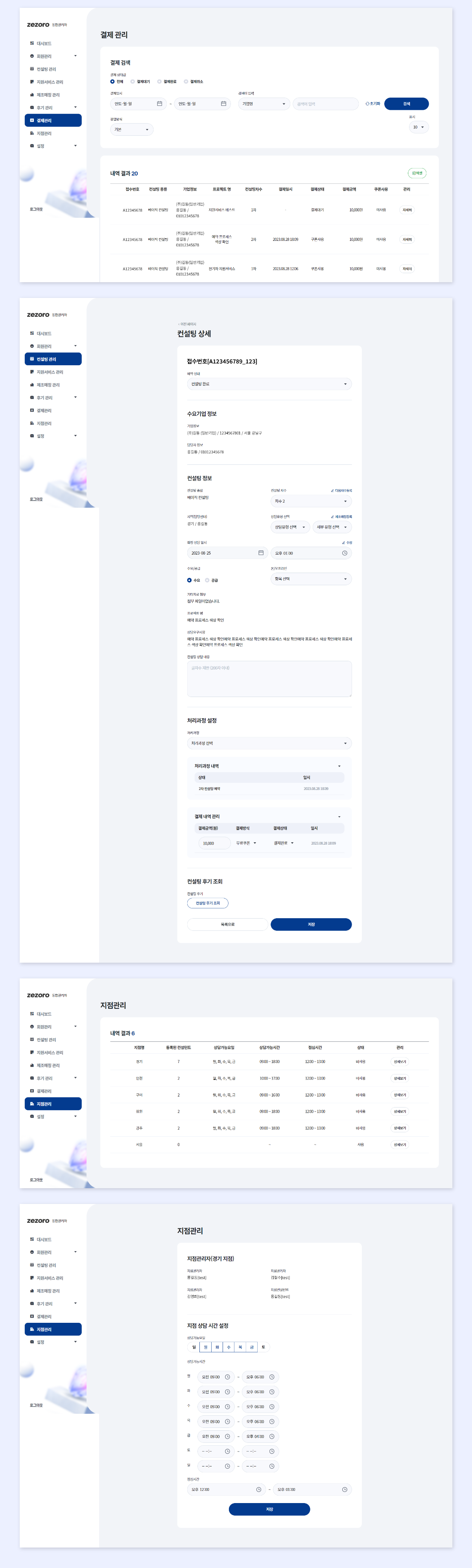The image size is (472, 1568).
Task: Click the blue 검색 button
Action: tap(406, 104)
